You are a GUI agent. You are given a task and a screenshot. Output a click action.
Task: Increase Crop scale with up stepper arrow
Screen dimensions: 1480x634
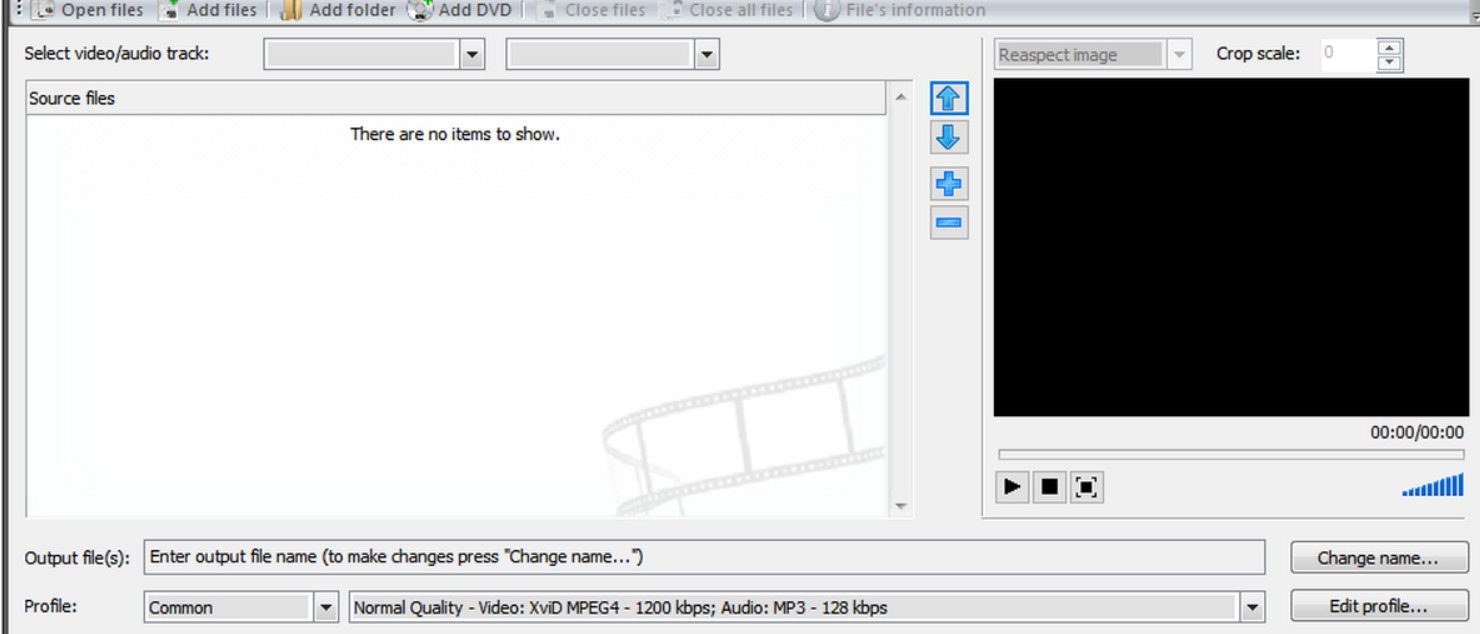pos(1389,46)
